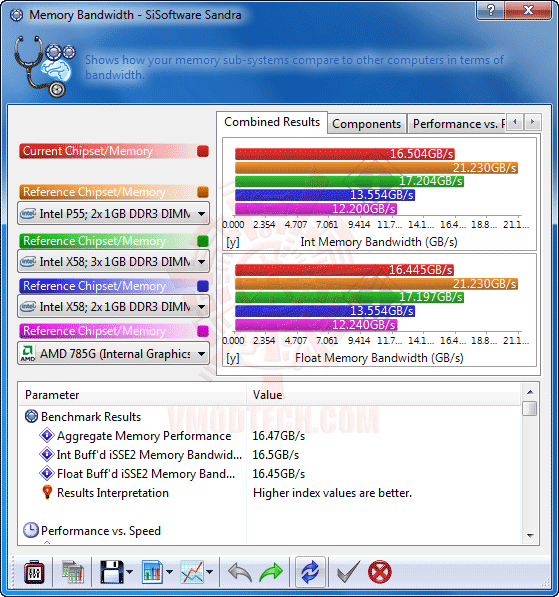Toggle the green Reference Chipset/Memory swatch
The image size is (559, 597).
point(203,241)
